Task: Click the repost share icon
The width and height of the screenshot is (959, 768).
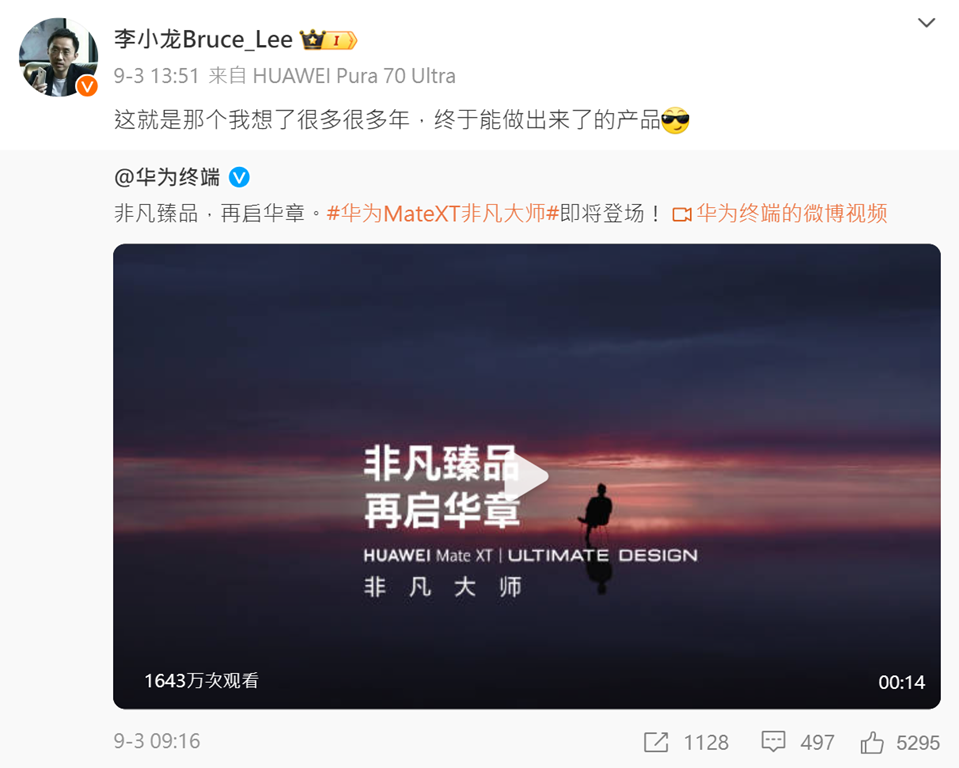Action: [656, 742]
